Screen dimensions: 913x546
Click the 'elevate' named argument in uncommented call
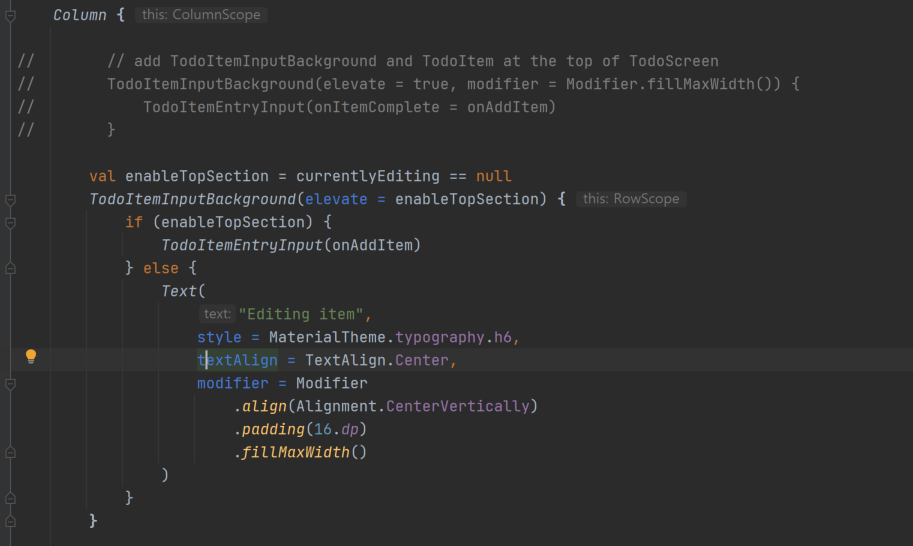point(336,199)
